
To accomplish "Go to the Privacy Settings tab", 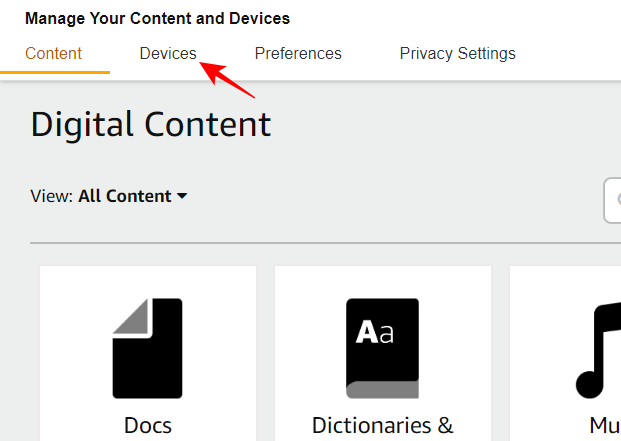I will [457, 53].
